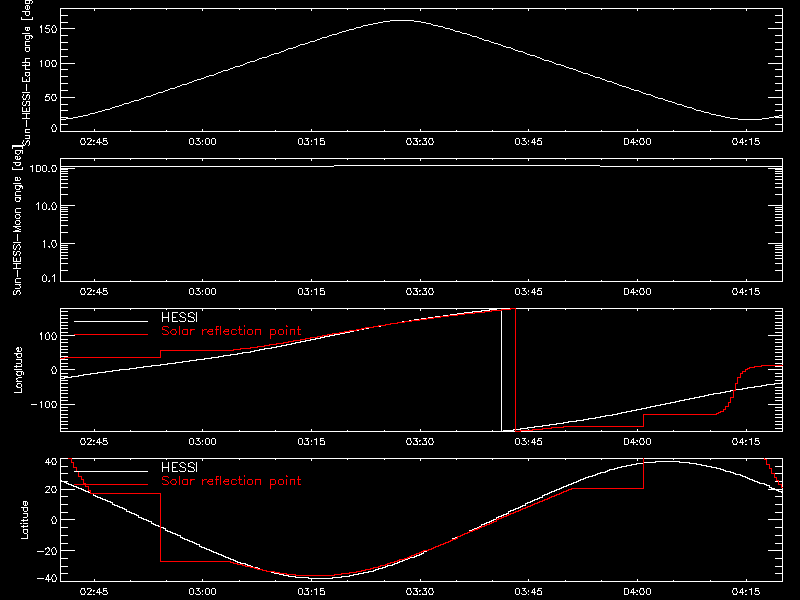Select 03:30 label under Earth angle plot
This screenshot has width=800, height=600.
[420, 142]
